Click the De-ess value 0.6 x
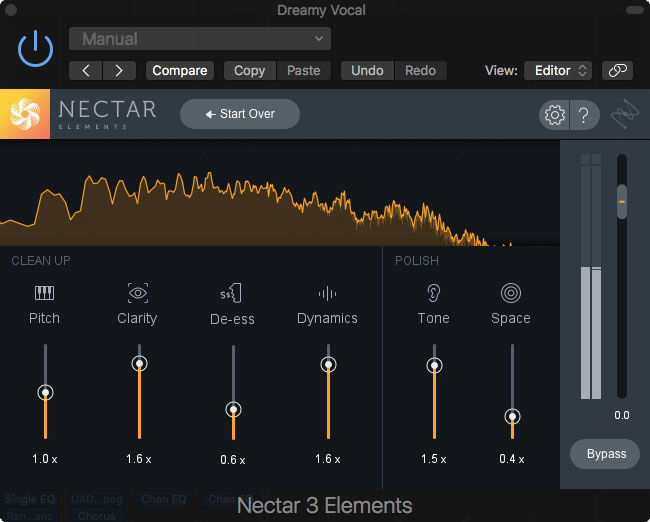The height and width of the screenshot is (522, 650). (233, 460)
